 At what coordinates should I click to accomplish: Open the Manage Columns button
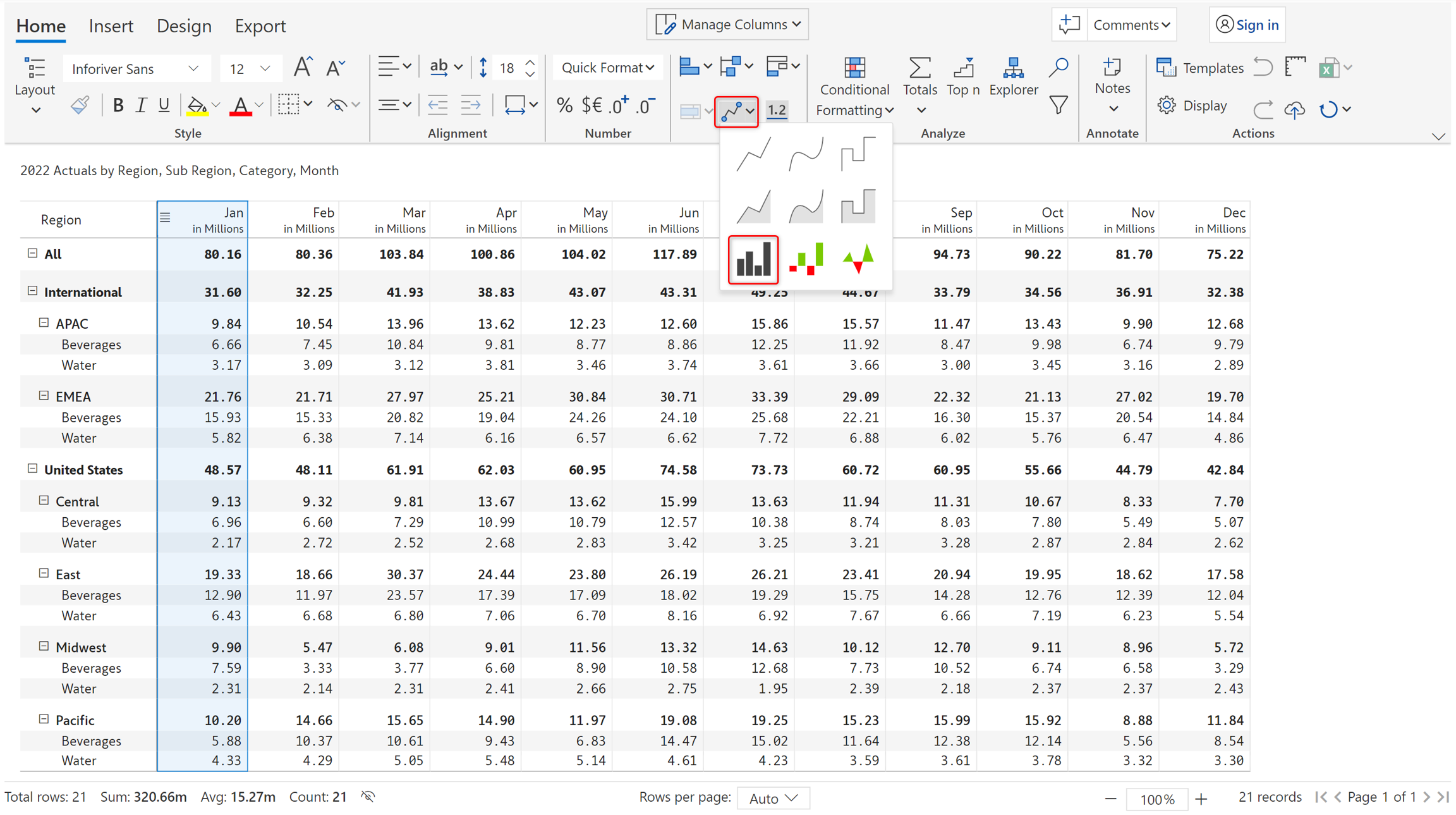point(727,24)
